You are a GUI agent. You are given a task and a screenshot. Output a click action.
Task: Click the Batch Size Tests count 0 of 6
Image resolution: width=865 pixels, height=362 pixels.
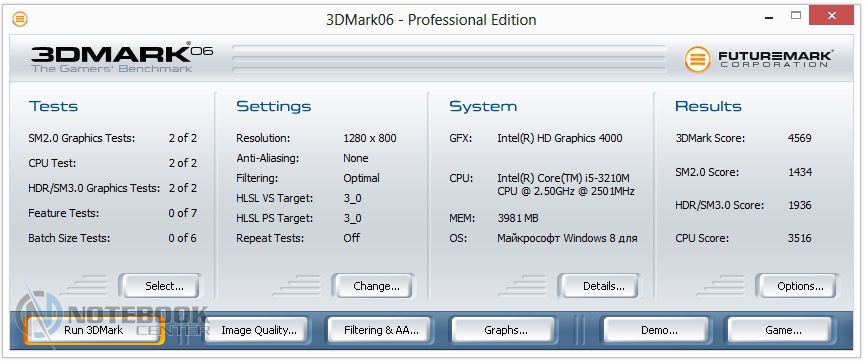click(183, 238)
